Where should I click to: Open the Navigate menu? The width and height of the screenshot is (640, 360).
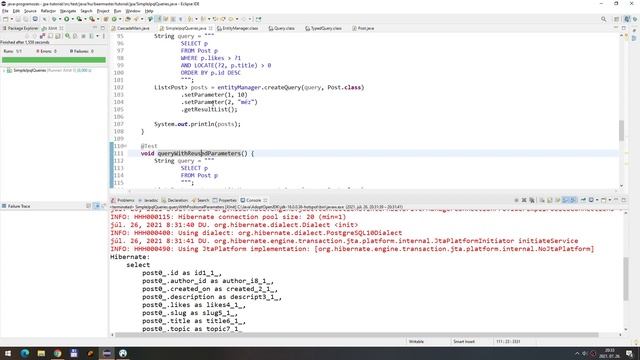[x=68, y=11]
